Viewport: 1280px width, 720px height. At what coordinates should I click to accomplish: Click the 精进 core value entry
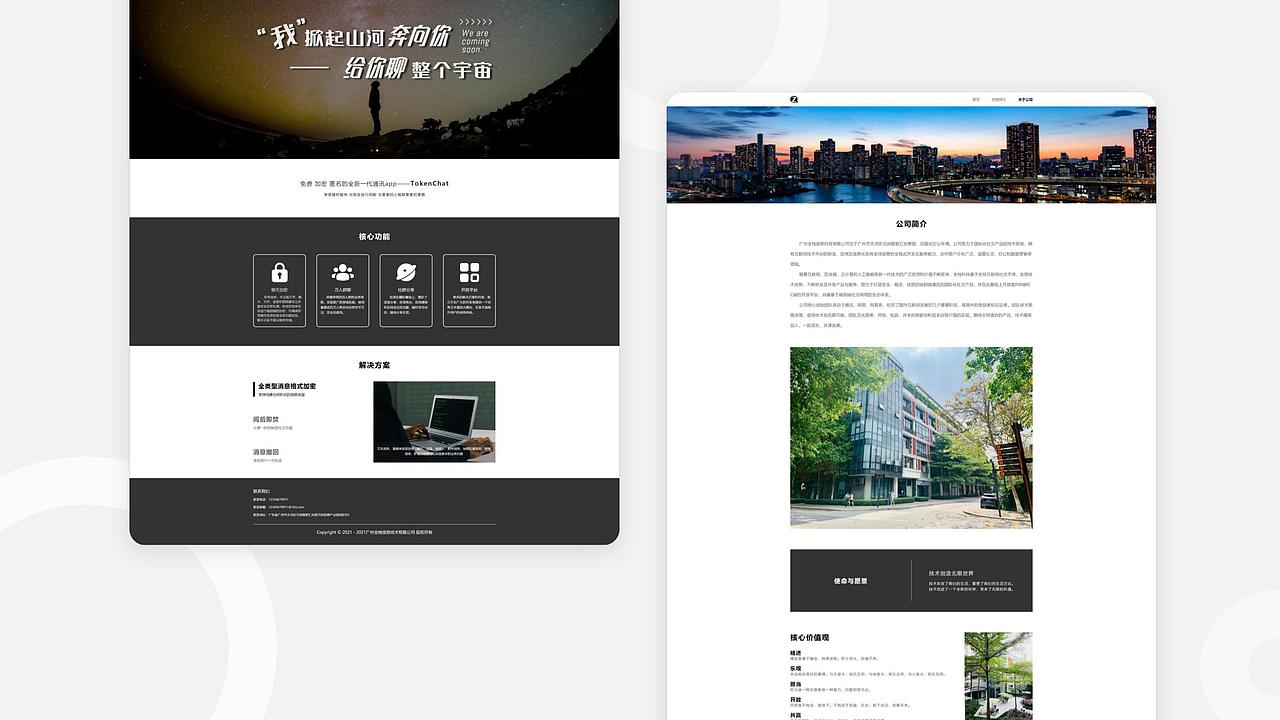834,656
